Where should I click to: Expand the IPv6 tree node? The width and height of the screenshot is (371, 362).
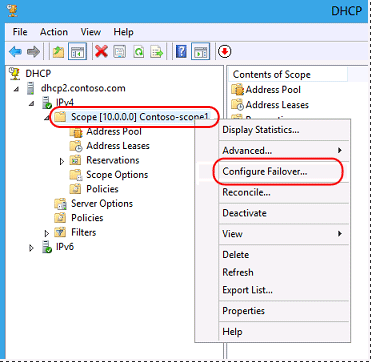tap(32, 248)
